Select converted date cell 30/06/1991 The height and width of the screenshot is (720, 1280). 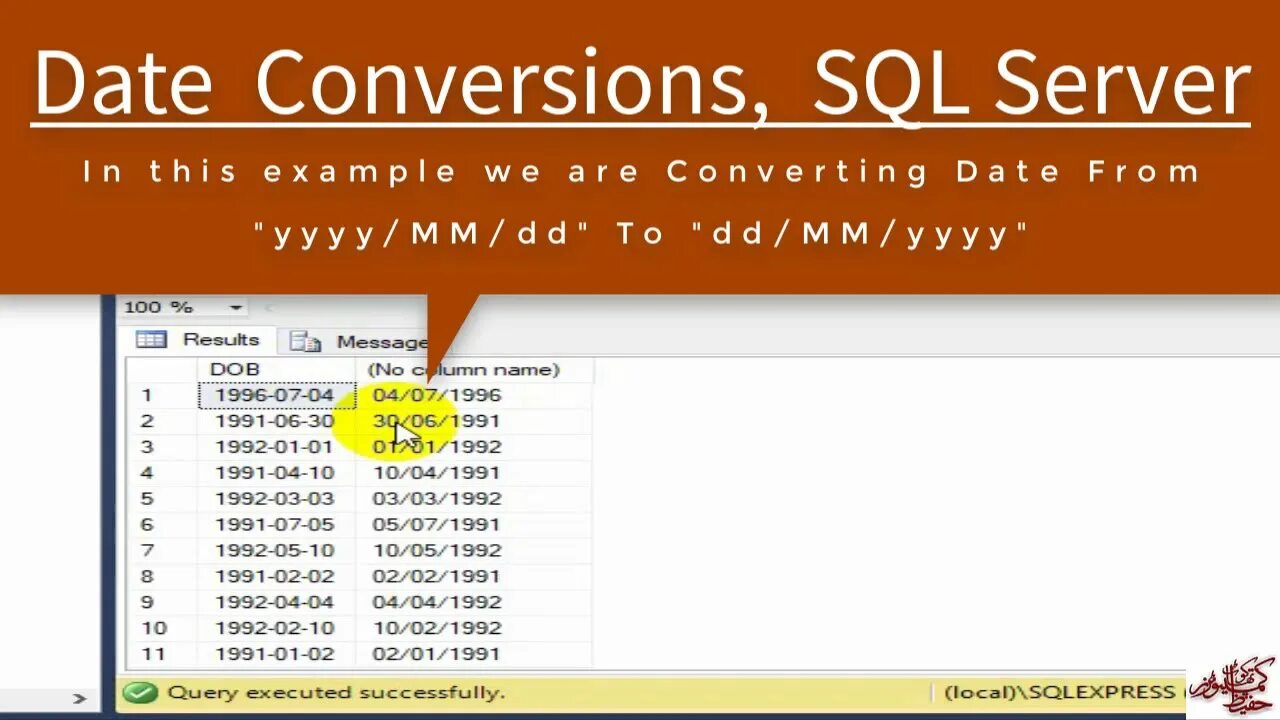(474, 421)
